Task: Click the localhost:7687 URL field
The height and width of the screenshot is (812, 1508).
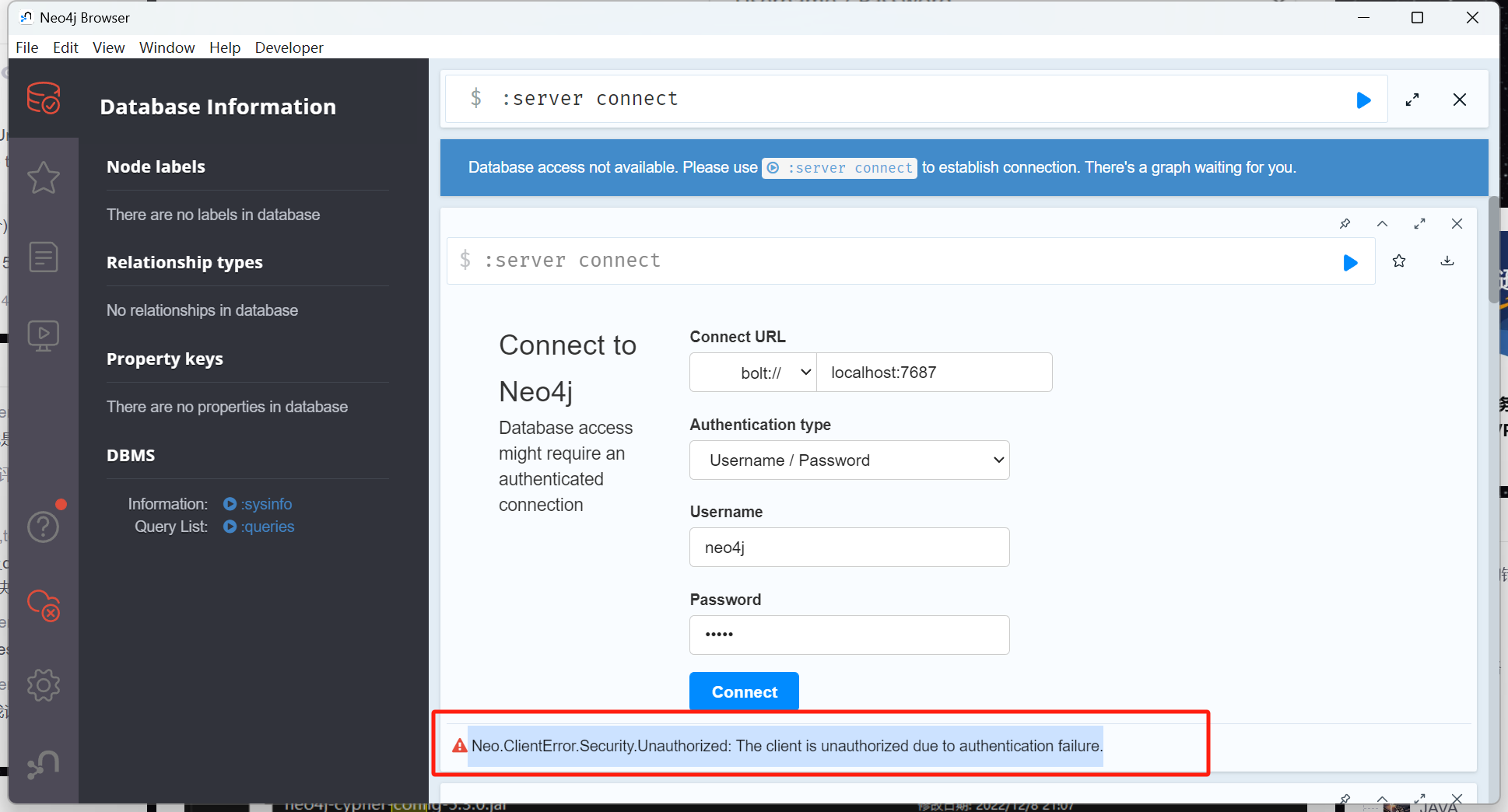Action: (935, 373)
